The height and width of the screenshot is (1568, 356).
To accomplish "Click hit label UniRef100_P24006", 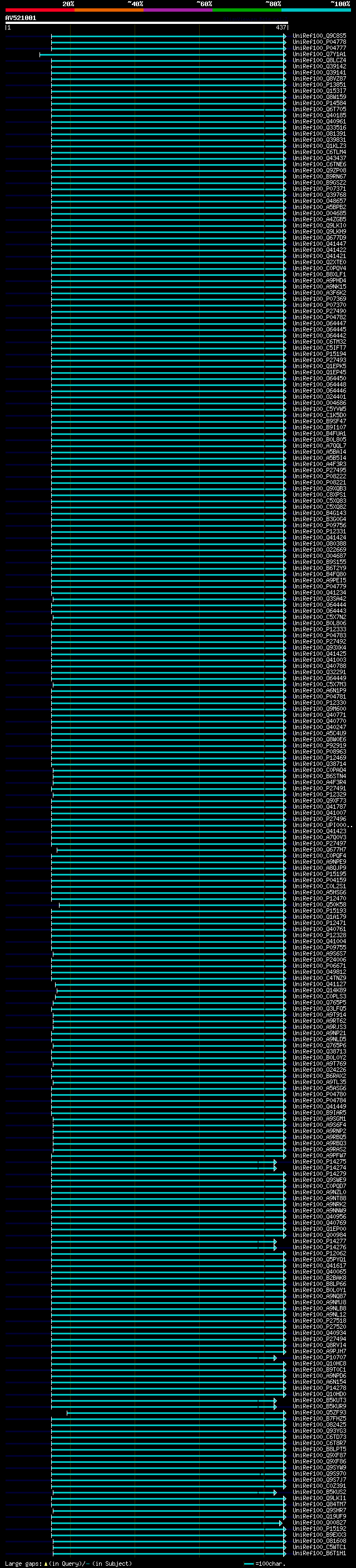I will (319, 959).
